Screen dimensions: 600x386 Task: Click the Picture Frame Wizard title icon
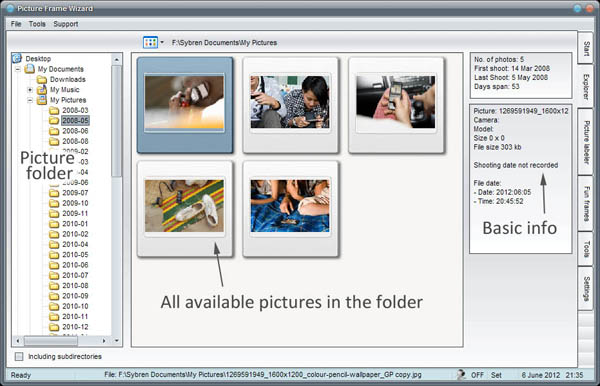point(10,8)
